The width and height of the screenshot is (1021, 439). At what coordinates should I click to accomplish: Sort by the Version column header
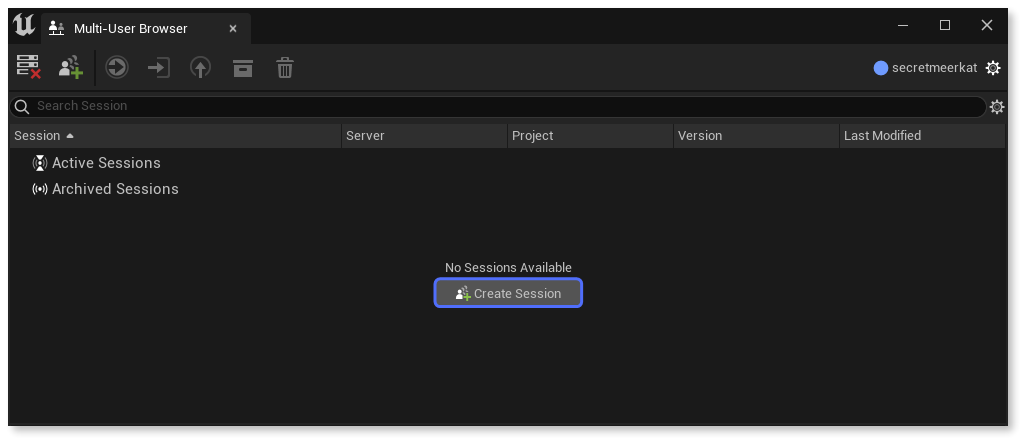tap(757, 135)
